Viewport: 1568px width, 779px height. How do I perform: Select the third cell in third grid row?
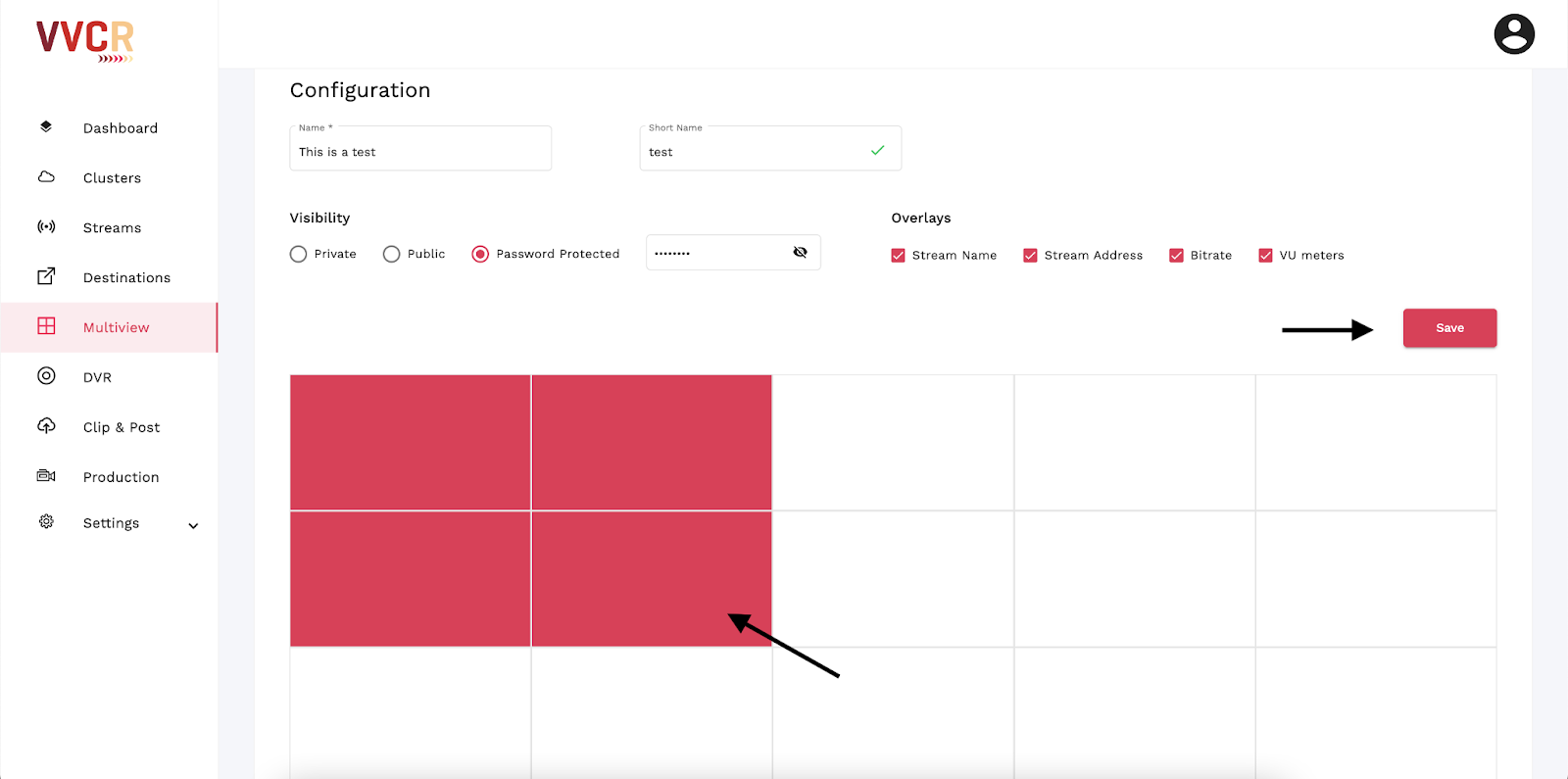tap(893, 713)
